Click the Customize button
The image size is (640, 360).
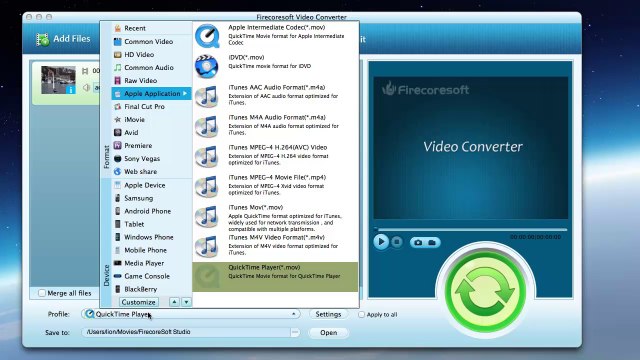(139, 302)
